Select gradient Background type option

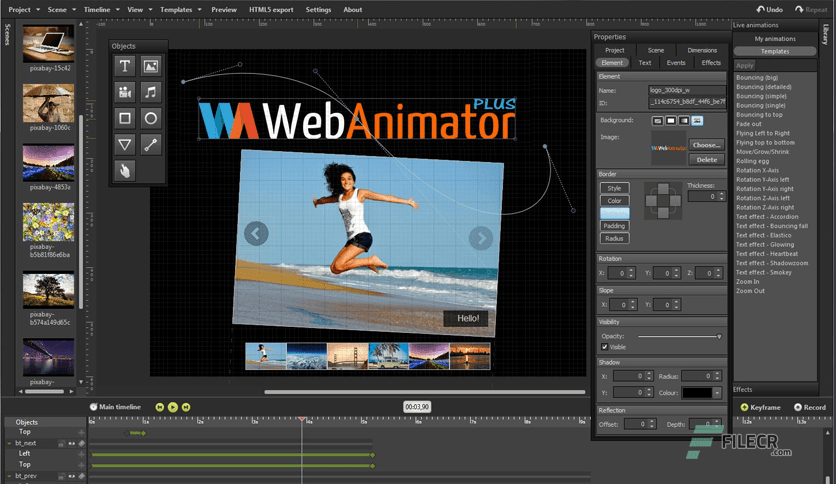point(684,121)
